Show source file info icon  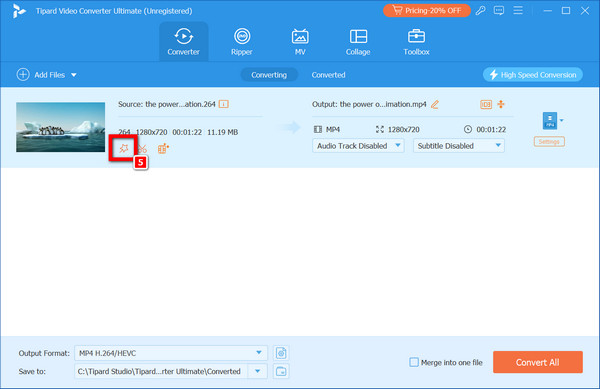tap(224, 104)
